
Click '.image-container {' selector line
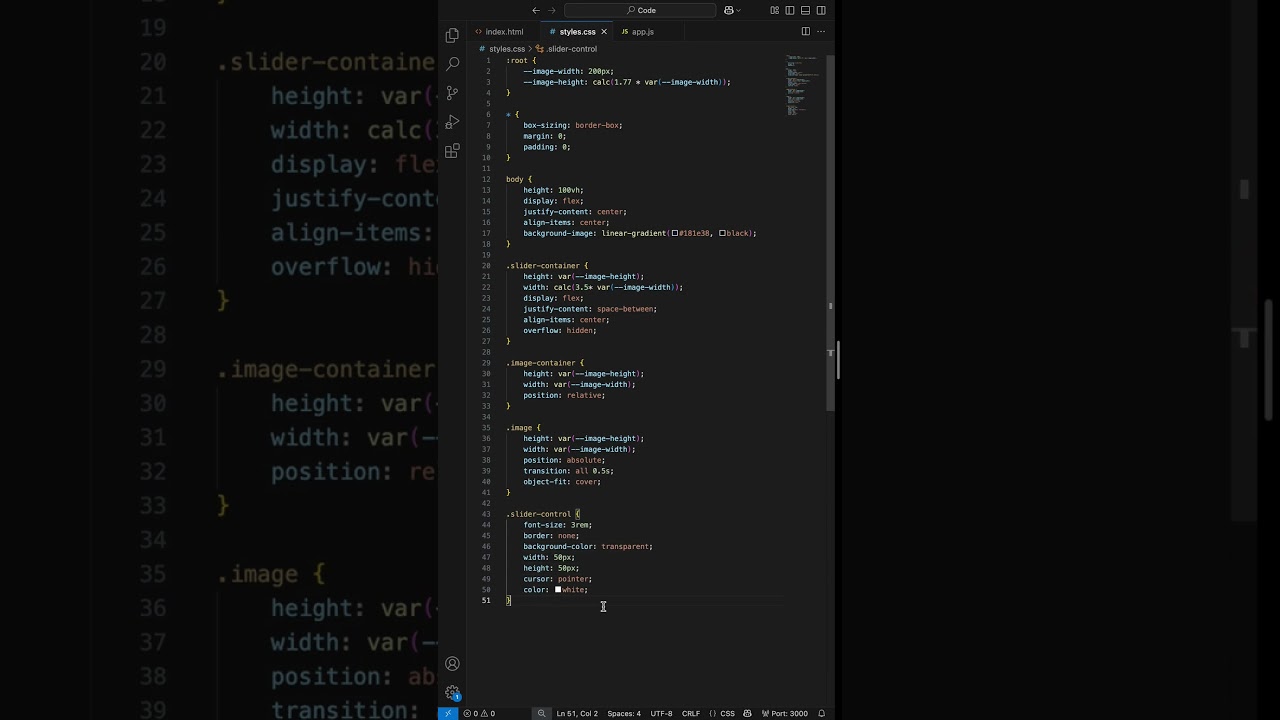tap(545, 363)
